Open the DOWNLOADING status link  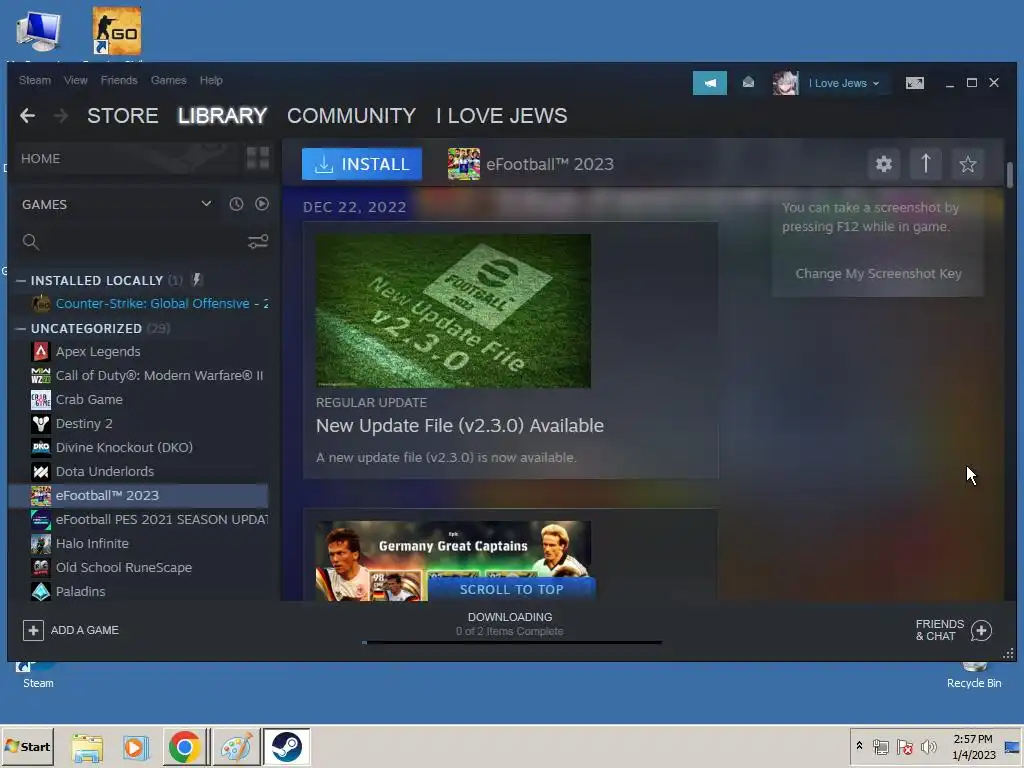click(510, 617)
